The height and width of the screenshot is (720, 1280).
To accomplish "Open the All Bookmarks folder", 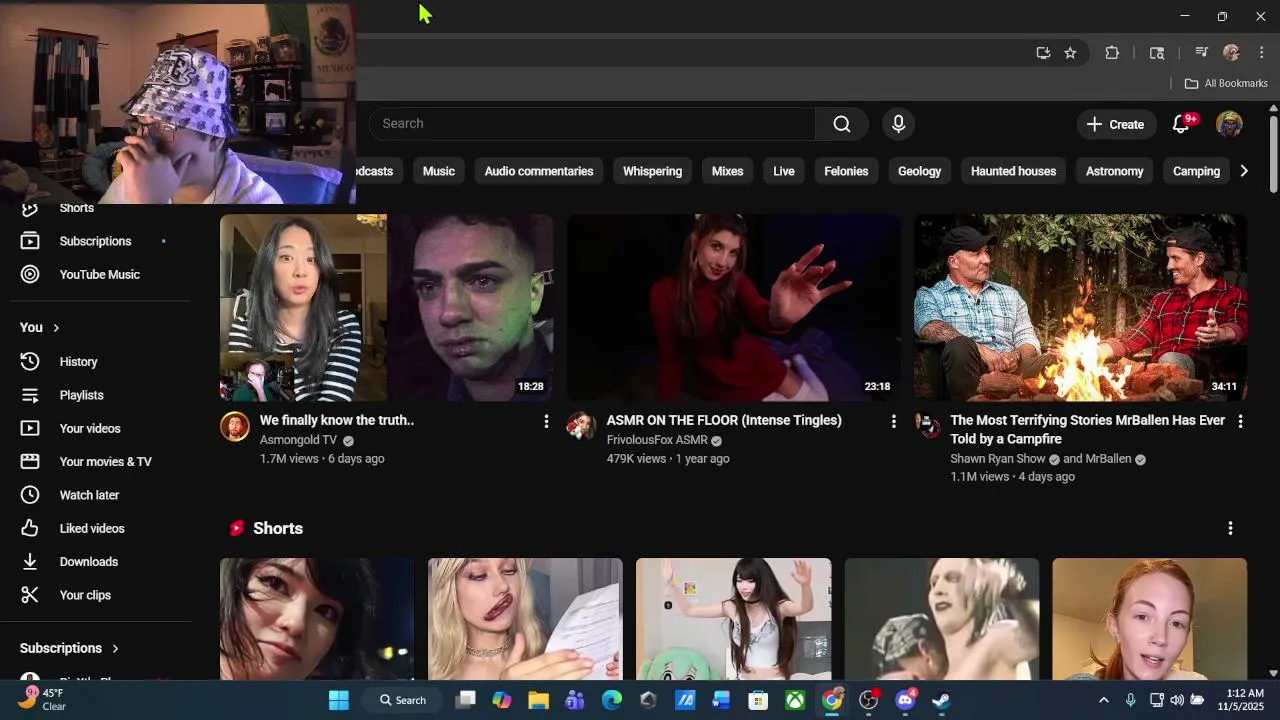I will coord(1226,84).
